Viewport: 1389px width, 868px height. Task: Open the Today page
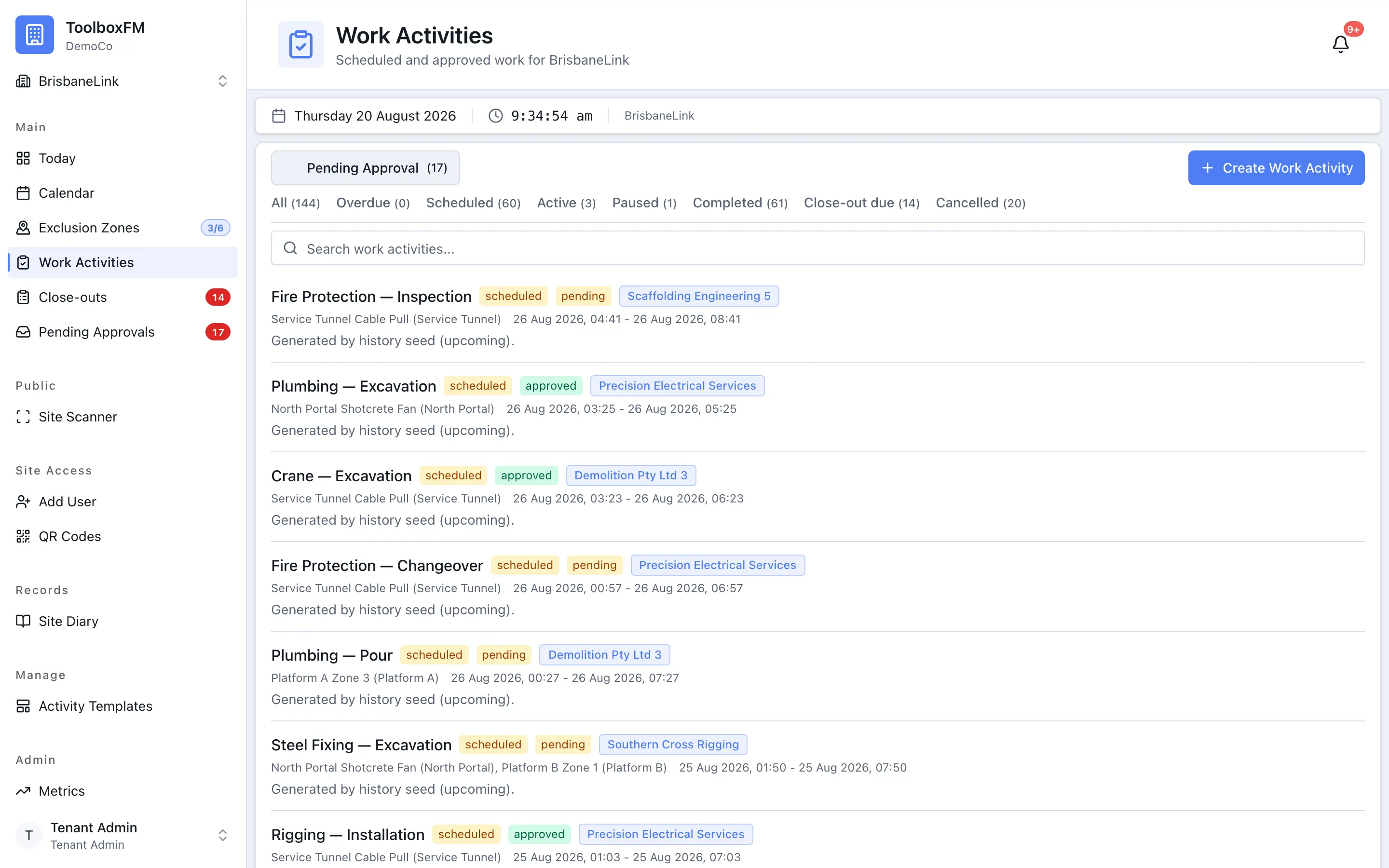(123, 159)
